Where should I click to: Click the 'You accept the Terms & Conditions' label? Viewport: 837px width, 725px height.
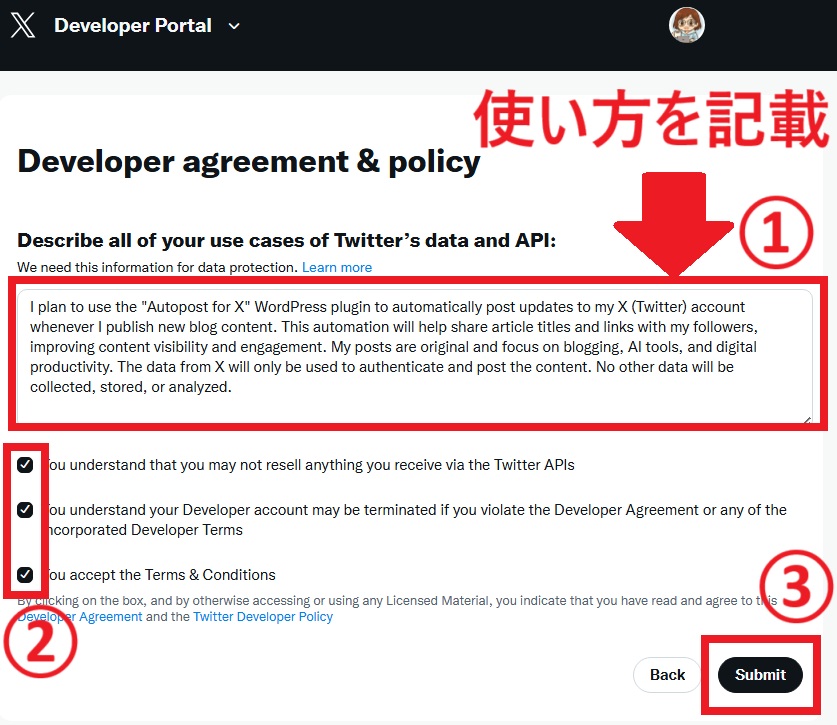(159, 575)
